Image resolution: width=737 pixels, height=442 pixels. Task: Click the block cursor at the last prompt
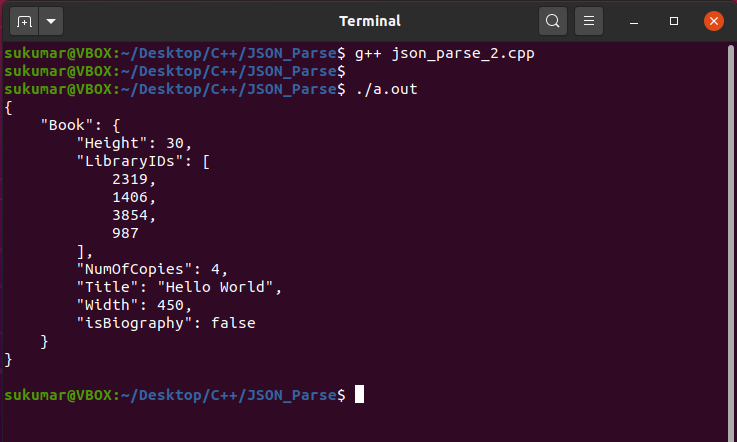coord(360,395)
